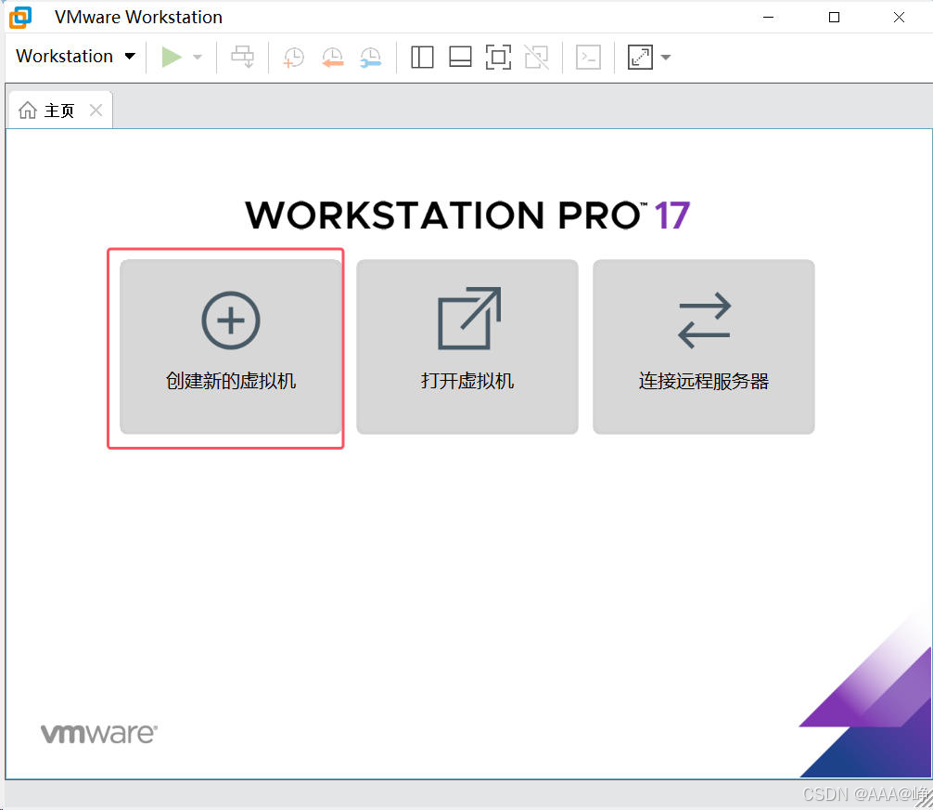Click the Unity mode toolbar icon
Image resolution: width=933 pixels, height=810 pixels.
(536, 57)
